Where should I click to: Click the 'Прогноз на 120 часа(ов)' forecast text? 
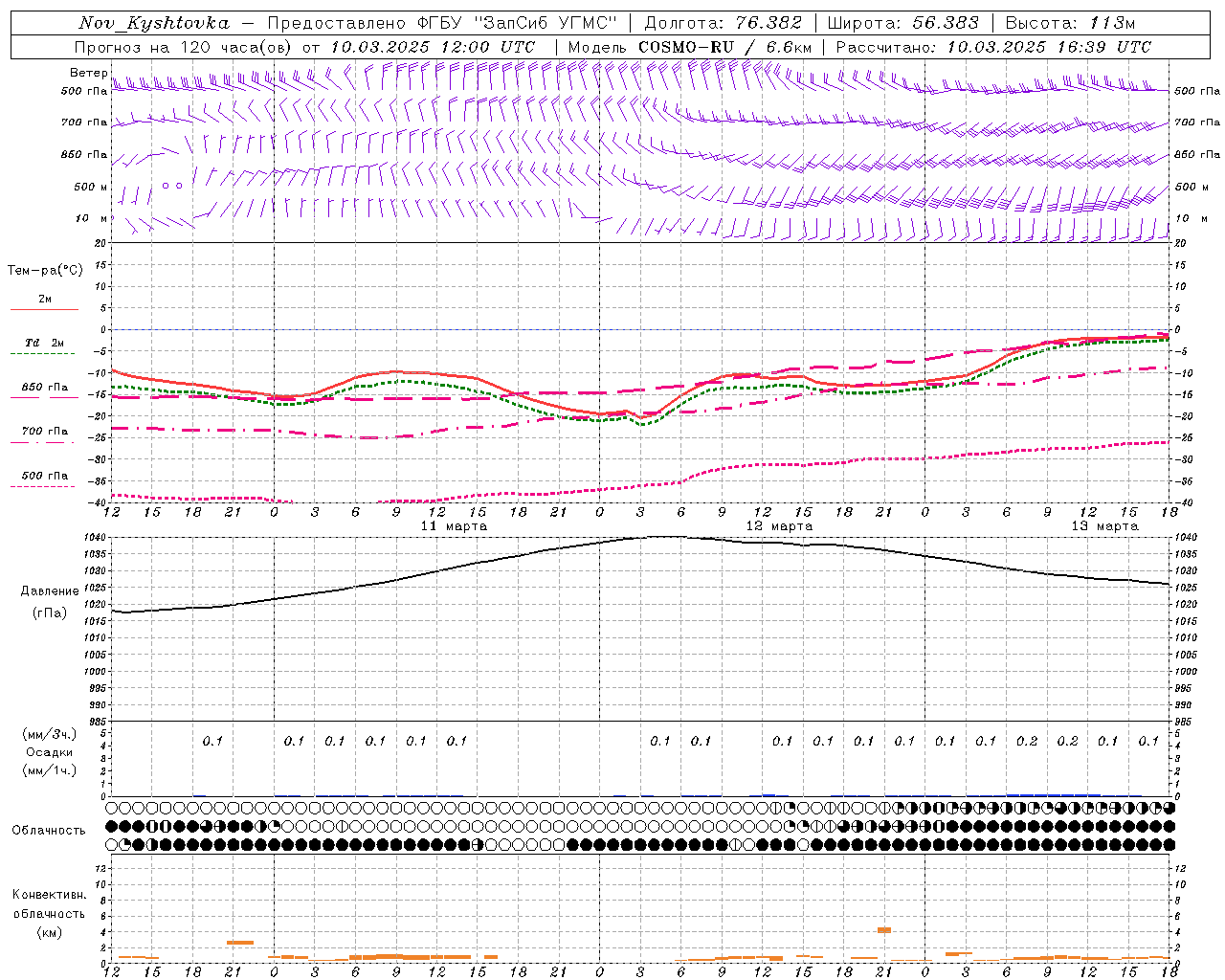coord(184,47)
